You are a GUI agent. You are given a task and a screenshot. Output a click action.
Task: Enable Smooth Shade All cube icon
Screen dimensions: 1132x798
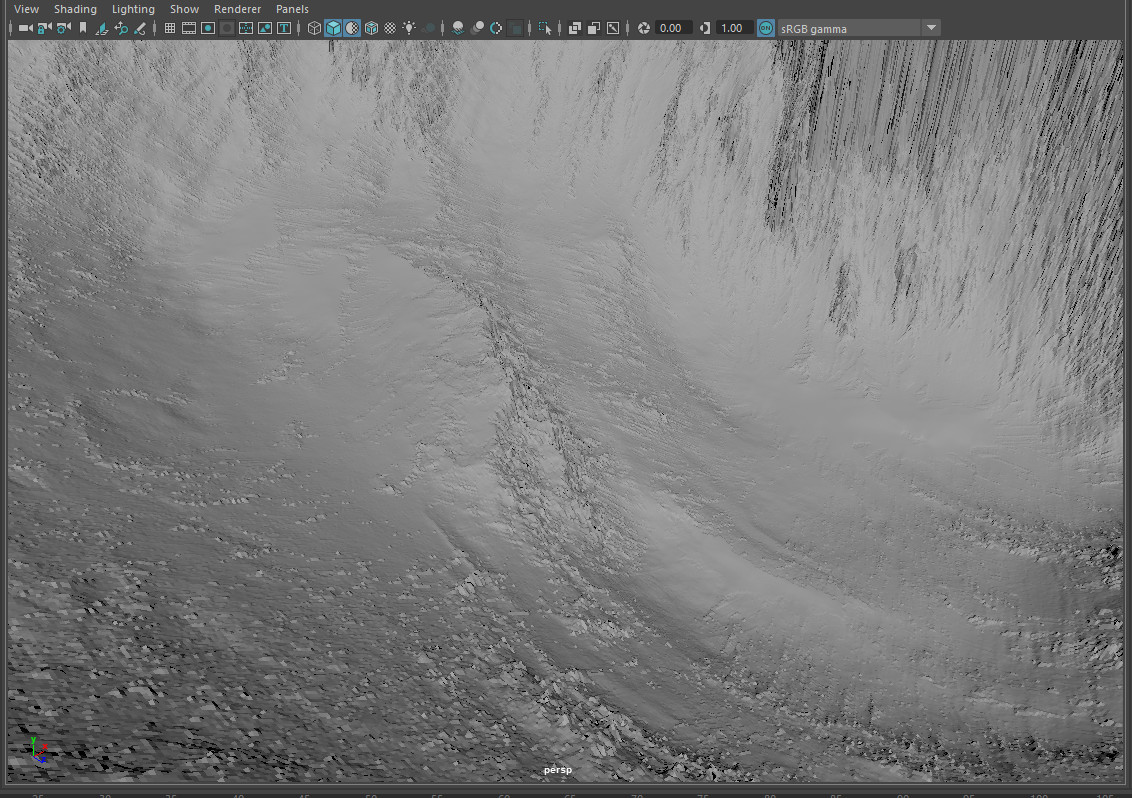(x=333, y=28)
